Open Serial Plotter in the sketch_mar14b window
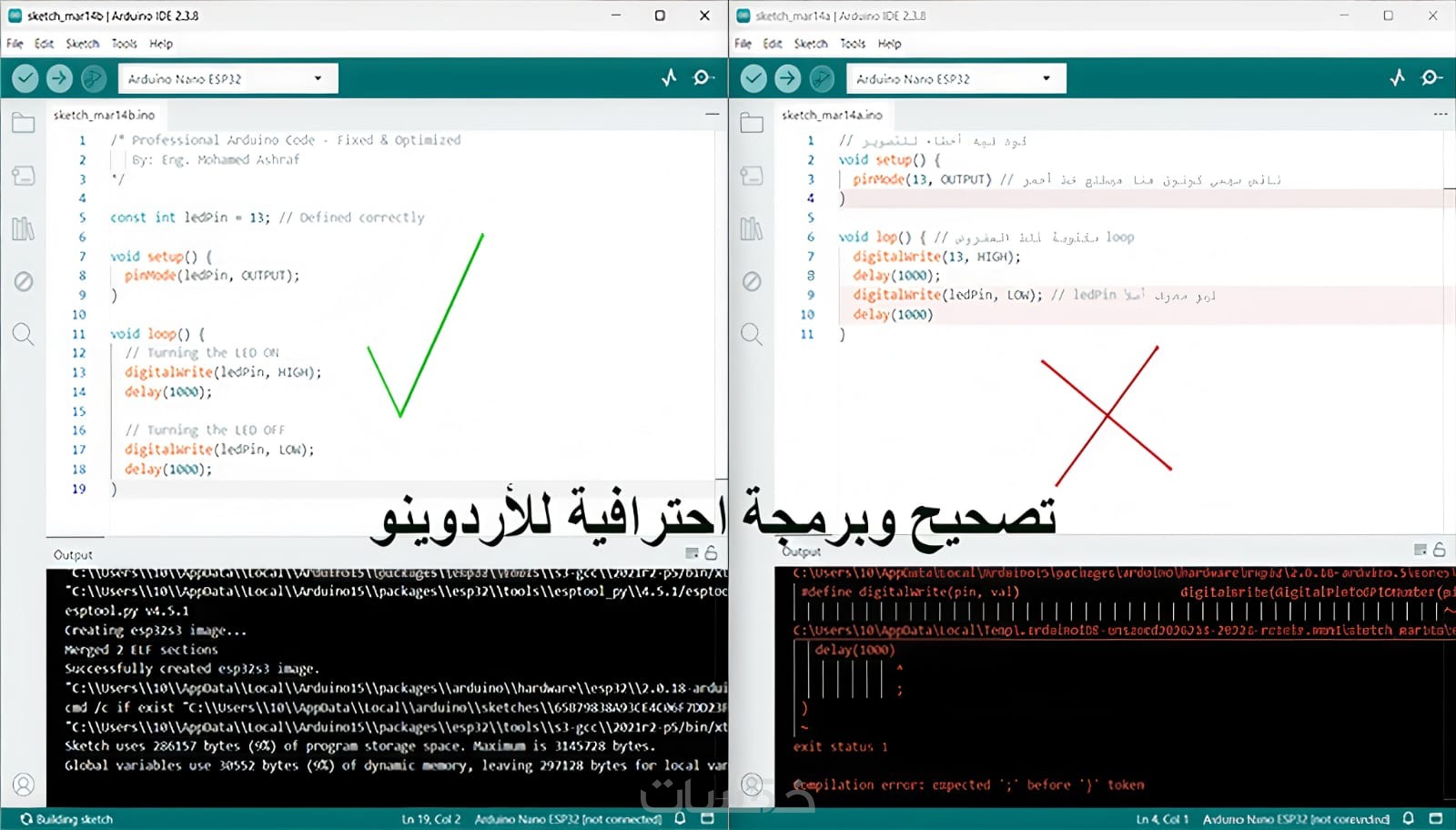 point(669,78)
